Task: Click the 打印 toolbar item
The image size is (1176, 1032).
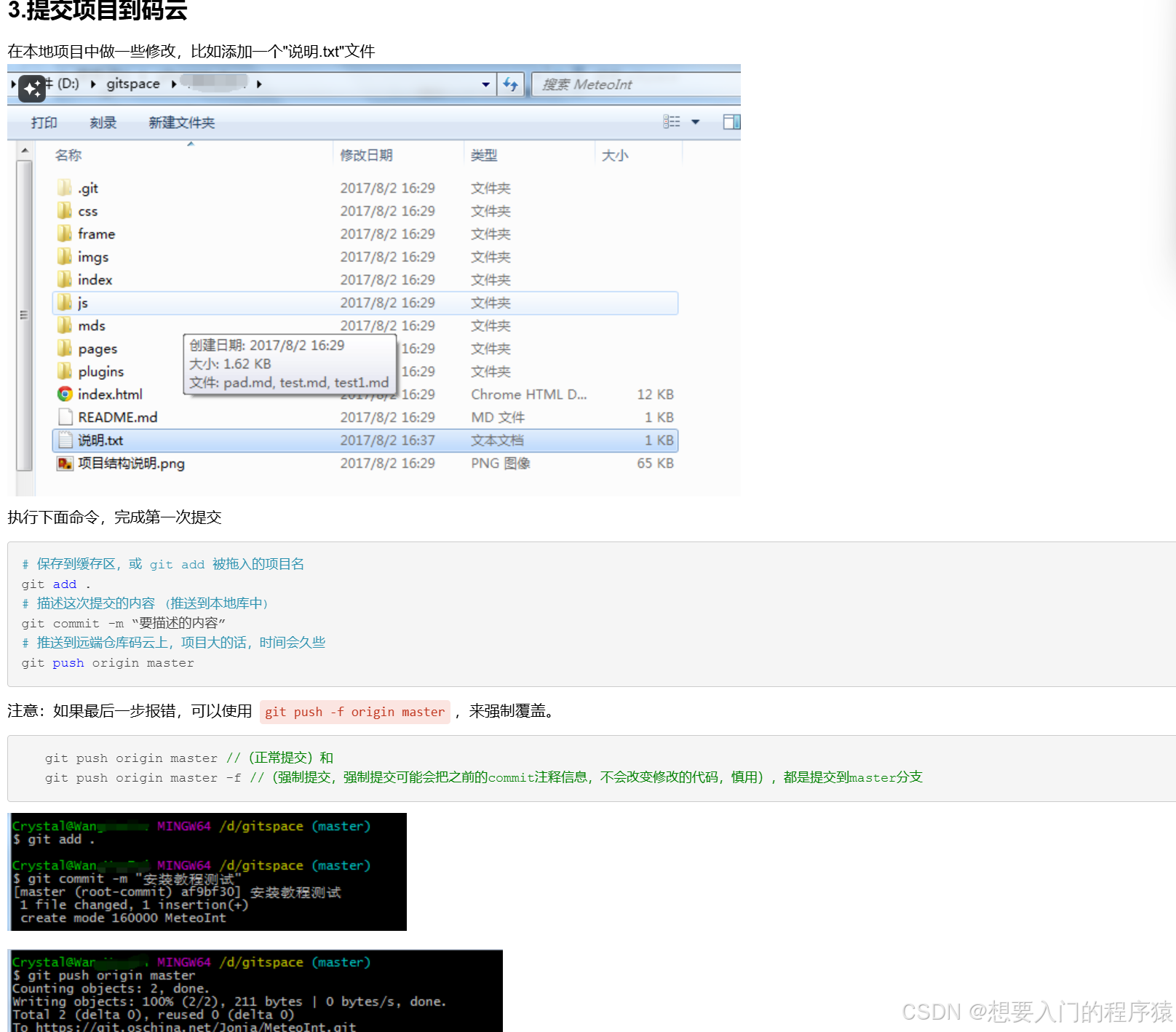Action: coord(44,122)
